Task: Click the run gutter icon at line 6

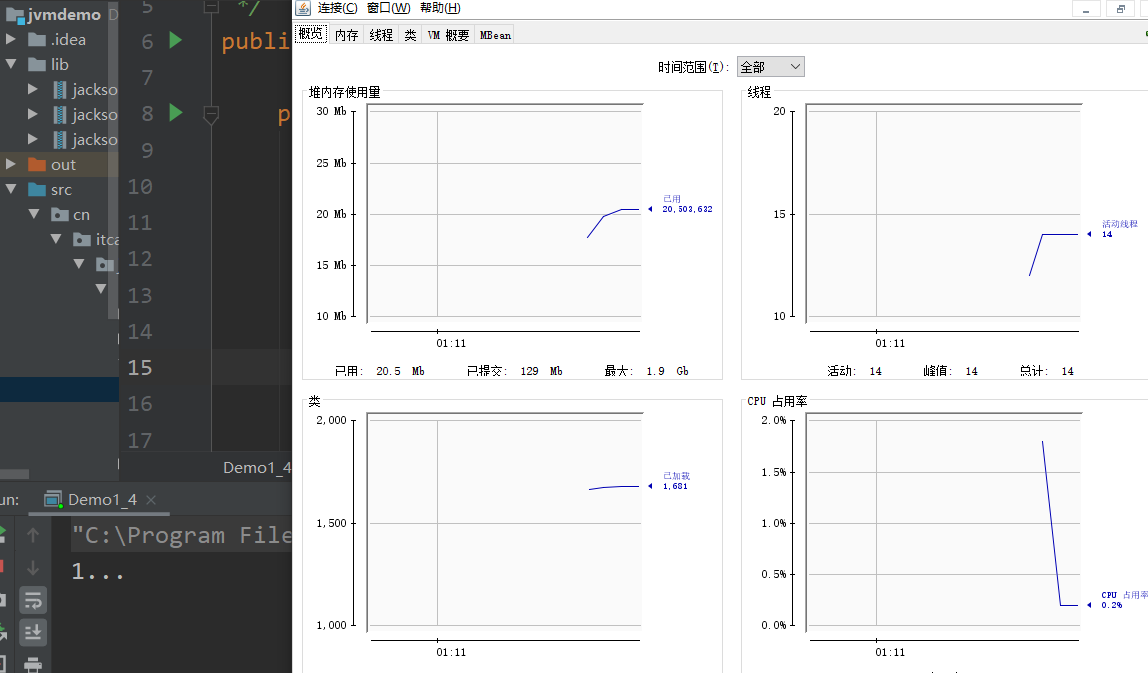Action: click(174, 41)
